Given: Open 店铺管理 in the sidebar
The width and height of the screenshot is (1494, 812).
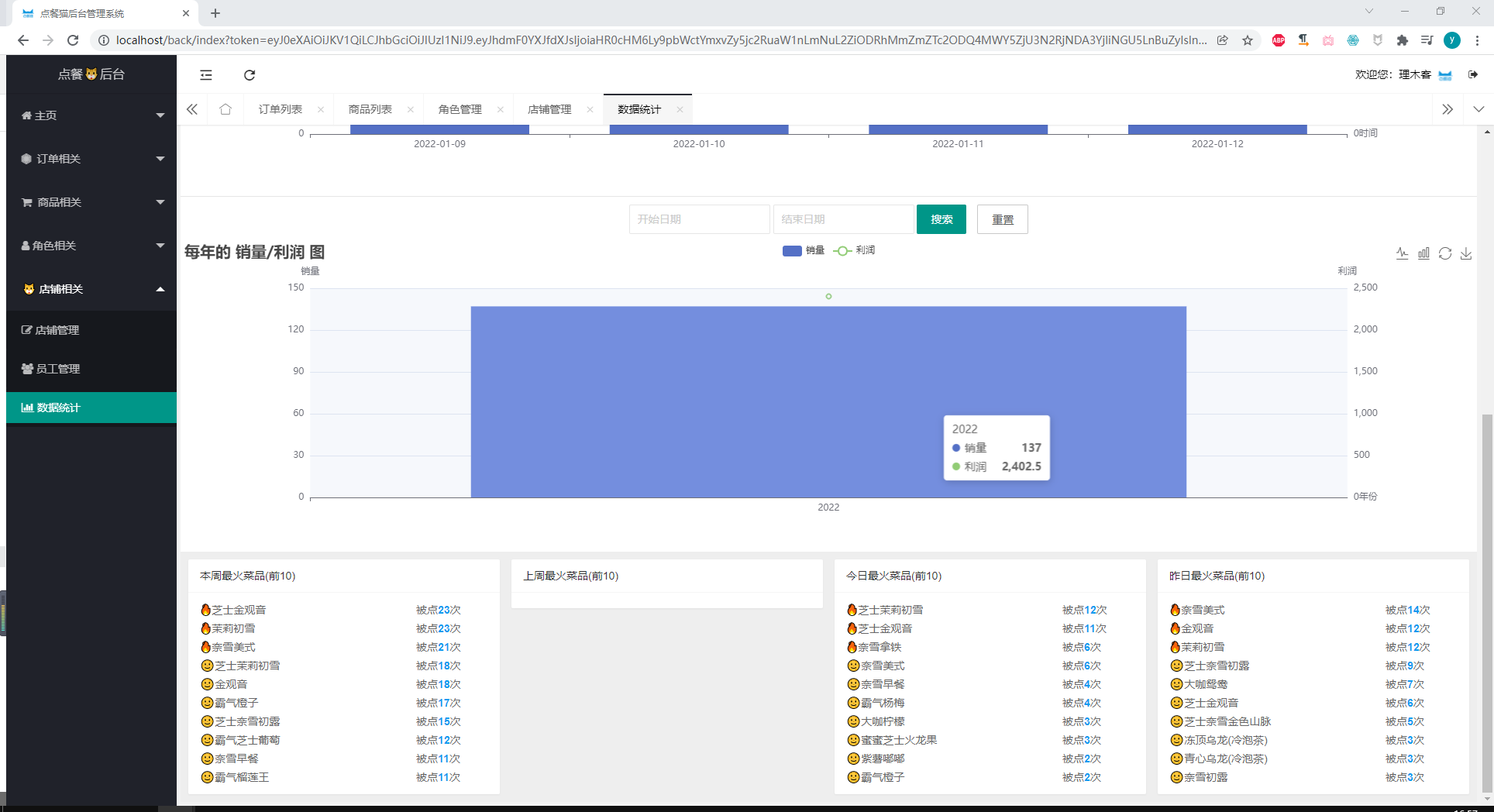Looking at the screenshot, I should click(x=91, y=330).
